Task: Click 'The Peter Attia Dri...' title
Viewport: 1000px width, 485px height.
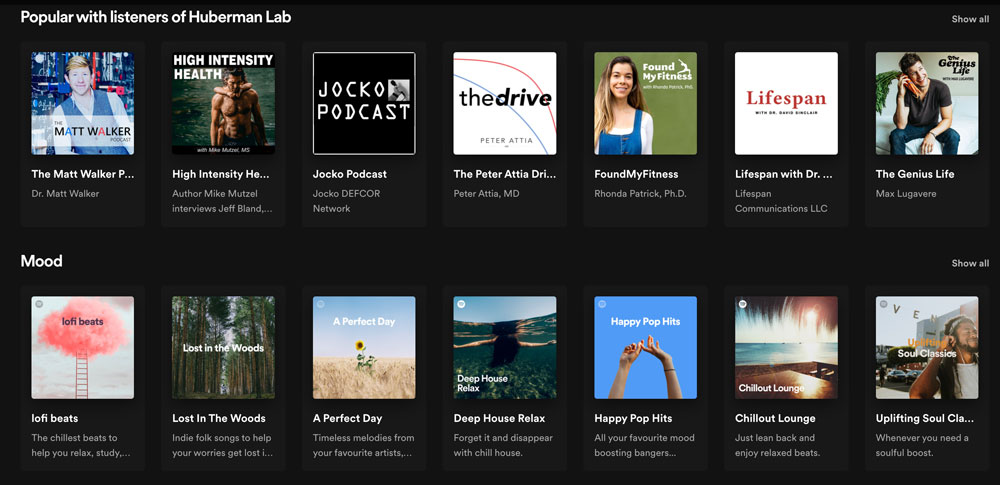Action: [x=504, y=174]
